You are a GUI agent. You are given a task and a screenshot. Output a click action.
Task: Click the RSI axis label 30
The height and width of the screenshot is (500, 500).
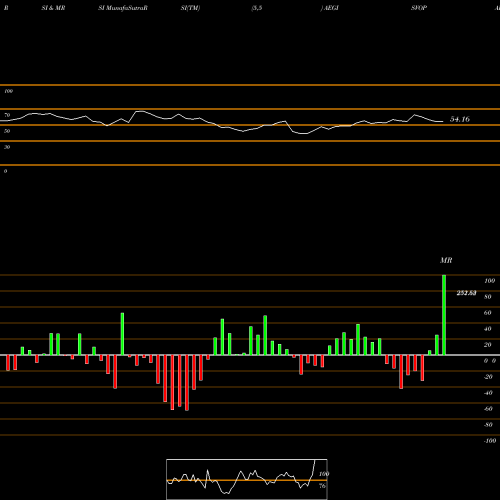pos(7,147)
